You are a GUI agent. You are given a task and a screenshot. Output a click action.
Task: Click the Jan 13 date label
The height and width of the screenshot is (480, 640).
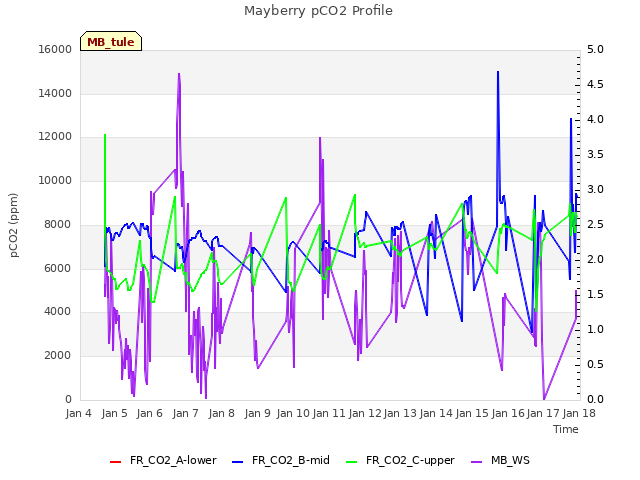(400, 413)
